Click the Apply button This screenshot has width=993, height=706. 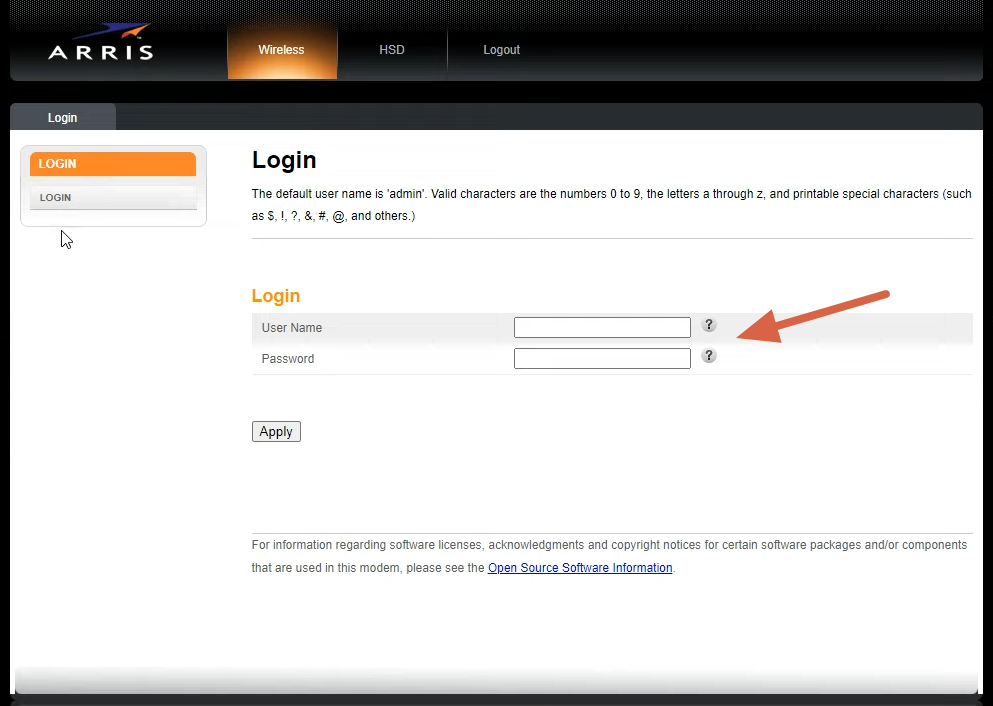click(276, 431)
